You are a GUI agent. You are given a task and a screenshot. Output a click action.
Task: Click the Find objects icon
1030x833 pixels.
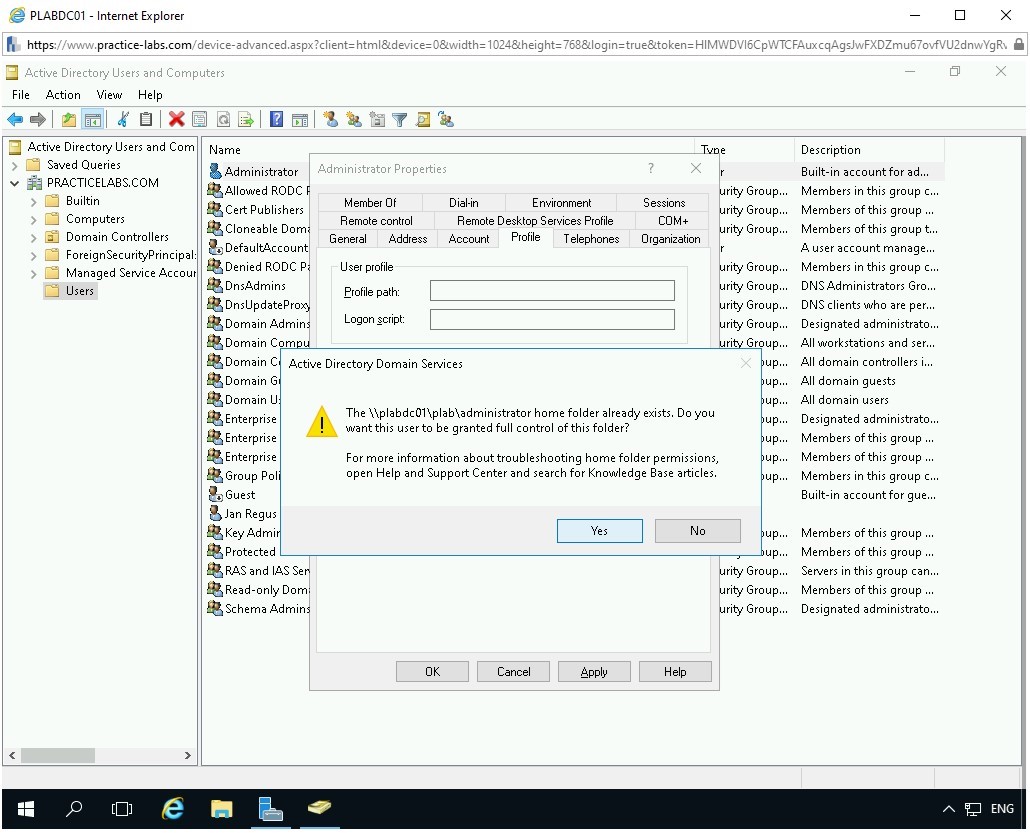point(423,120)
